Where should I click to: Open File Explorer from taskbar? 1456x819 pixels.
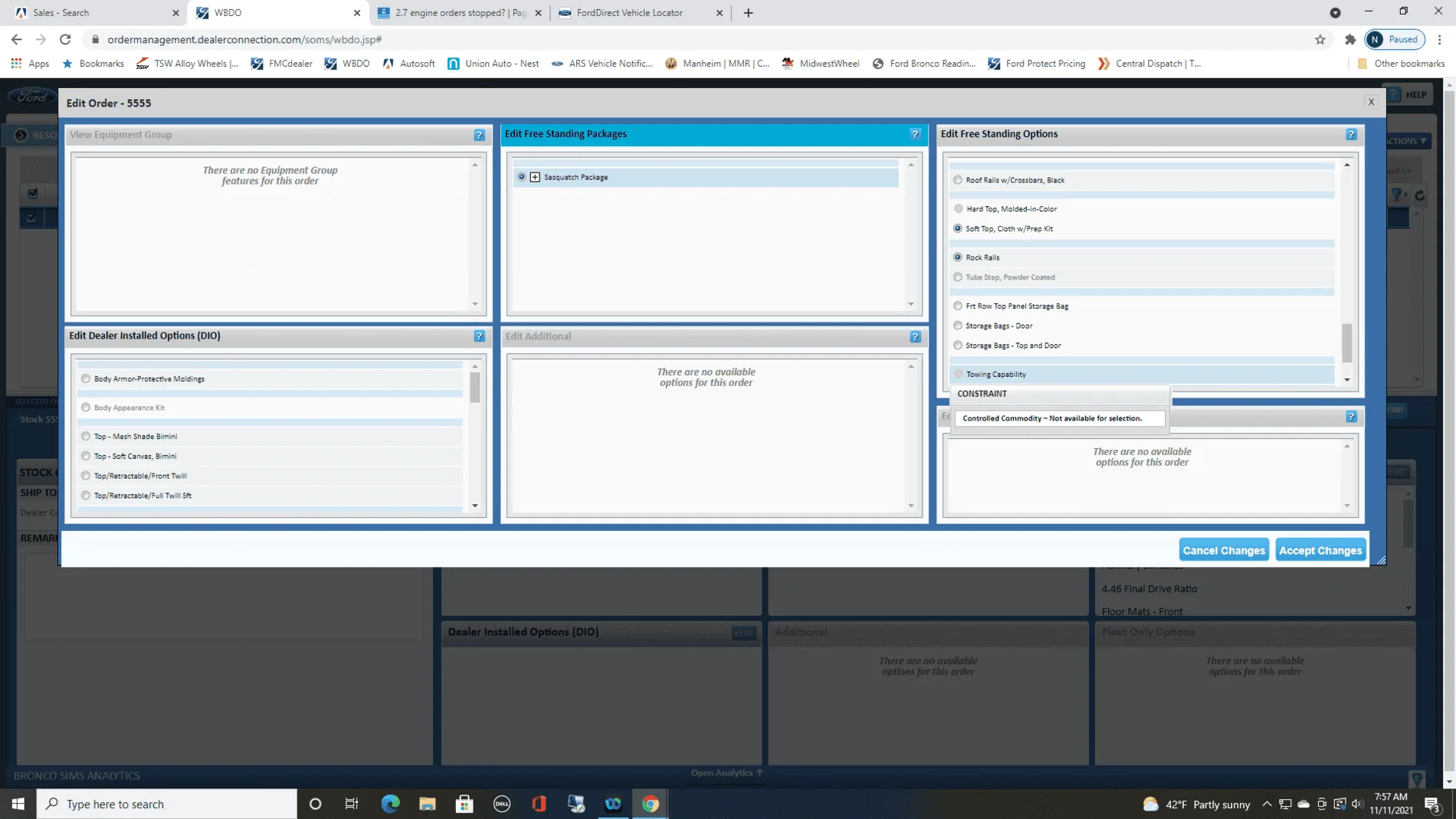[x=428, y=804]
